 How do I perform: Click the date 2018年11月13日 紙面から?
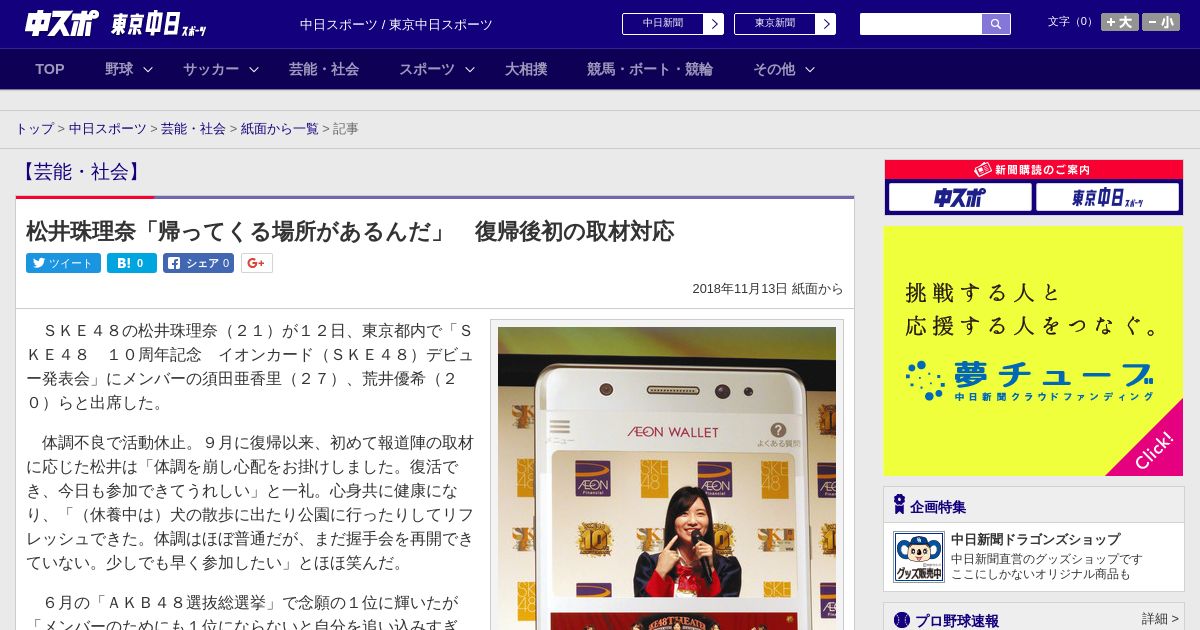[x=768, y=289]
